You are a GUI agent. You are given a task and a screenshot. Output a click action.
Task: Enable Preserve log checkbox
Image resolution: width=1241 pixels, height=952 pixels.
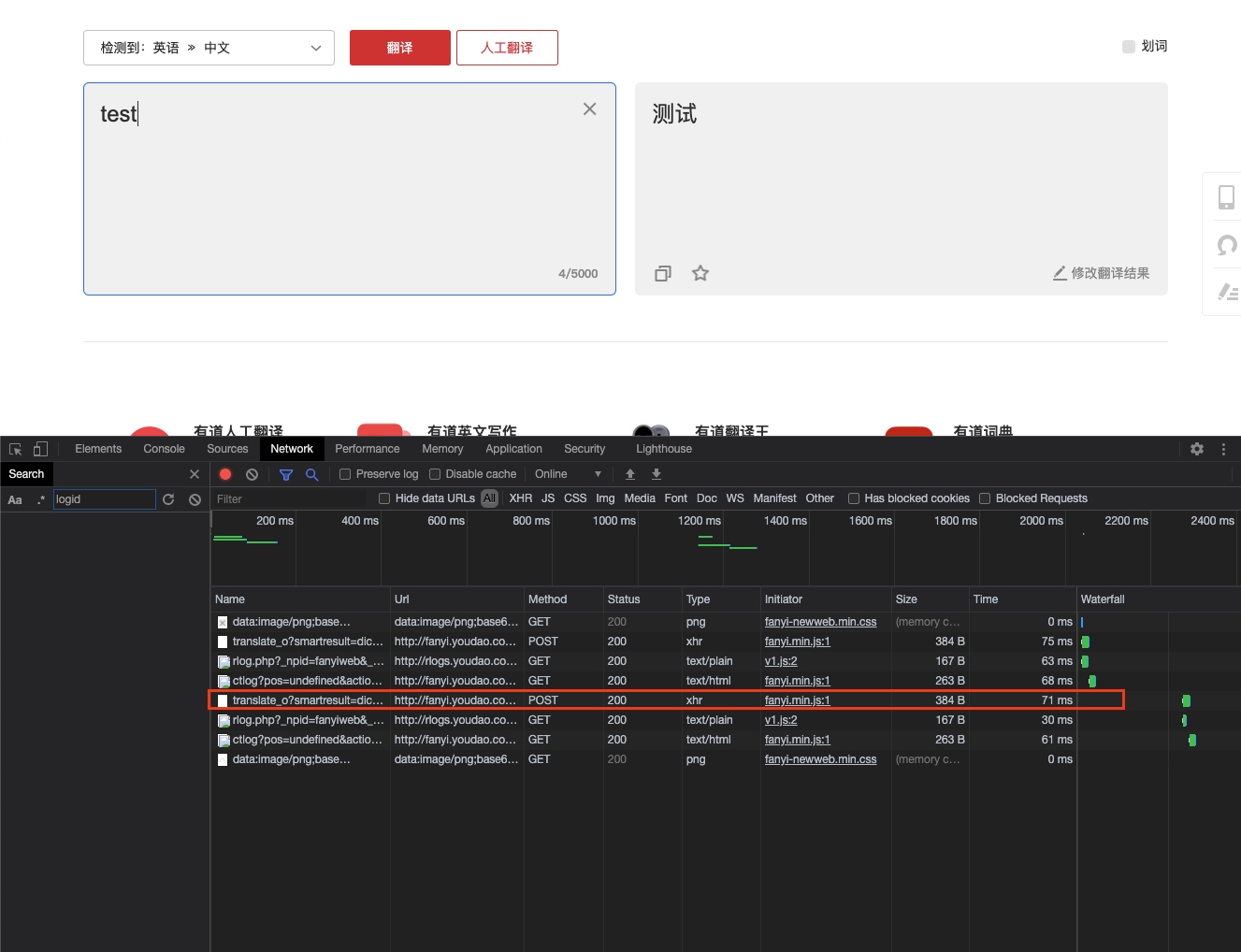pyautogui.click(x=345, y=474)
